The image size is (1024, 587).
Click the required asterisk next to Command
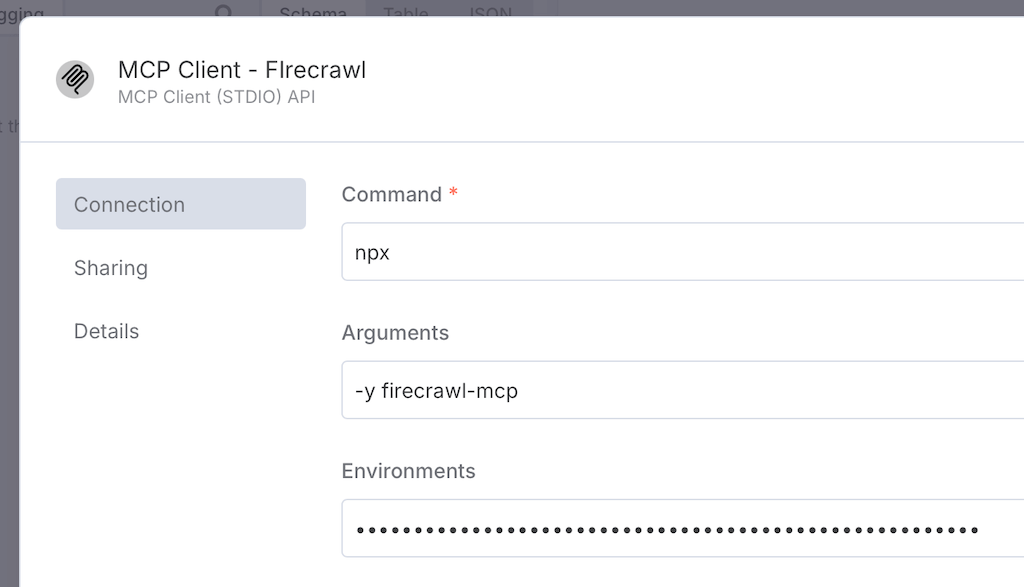coord(452,193)
